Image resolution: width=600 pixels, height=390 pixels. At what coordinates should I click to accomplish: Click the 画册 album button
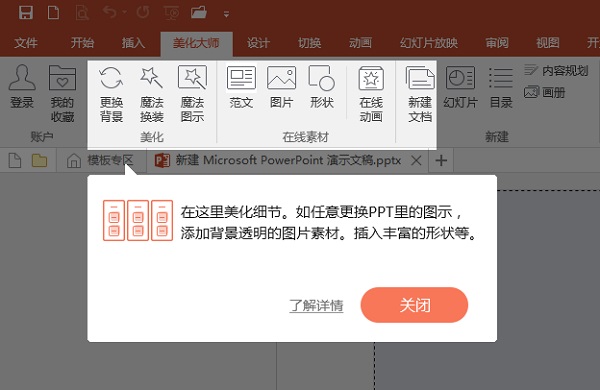pos(544,92)
